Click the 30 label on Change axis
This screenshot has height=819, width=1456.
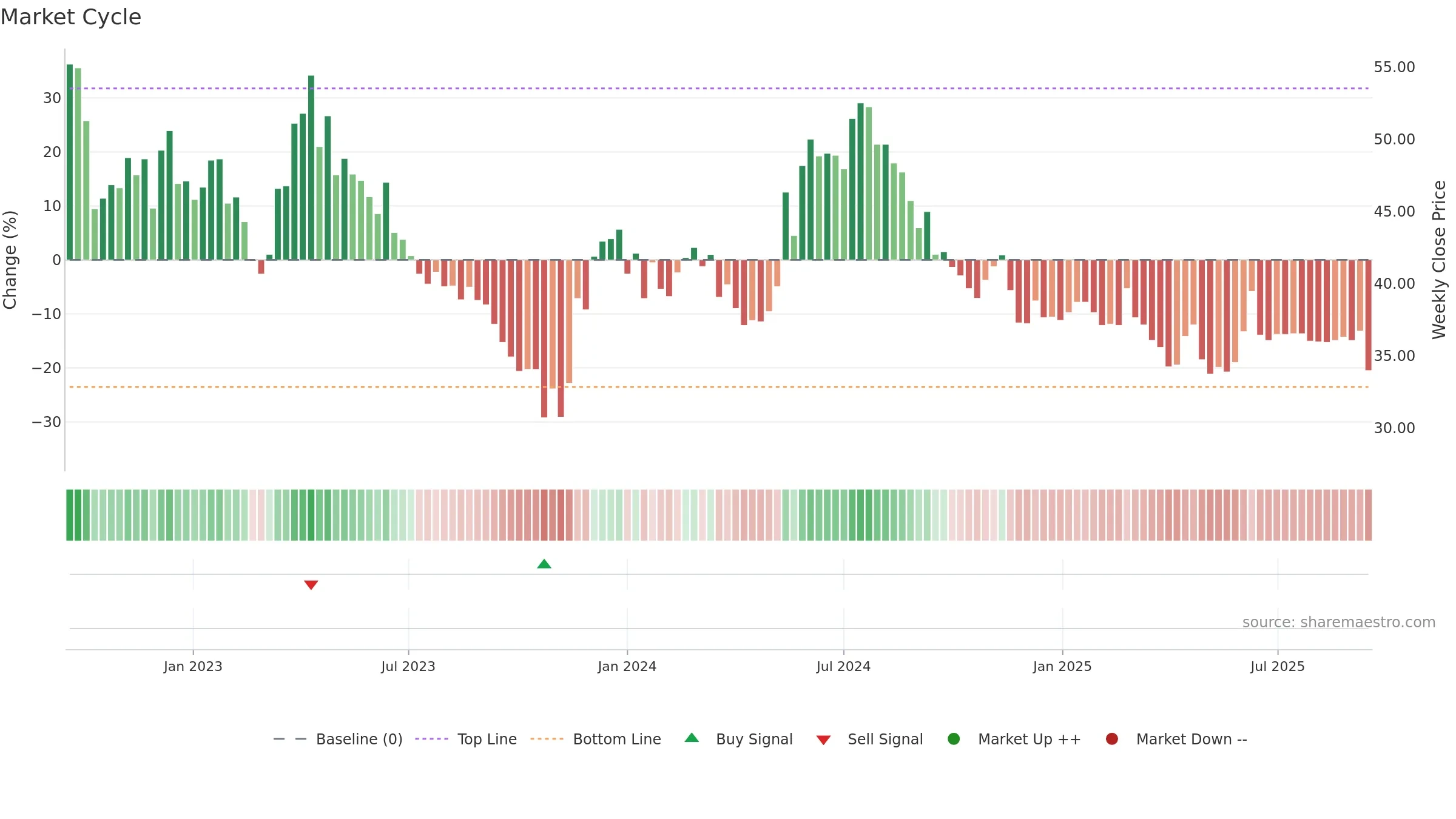point(52,98)
